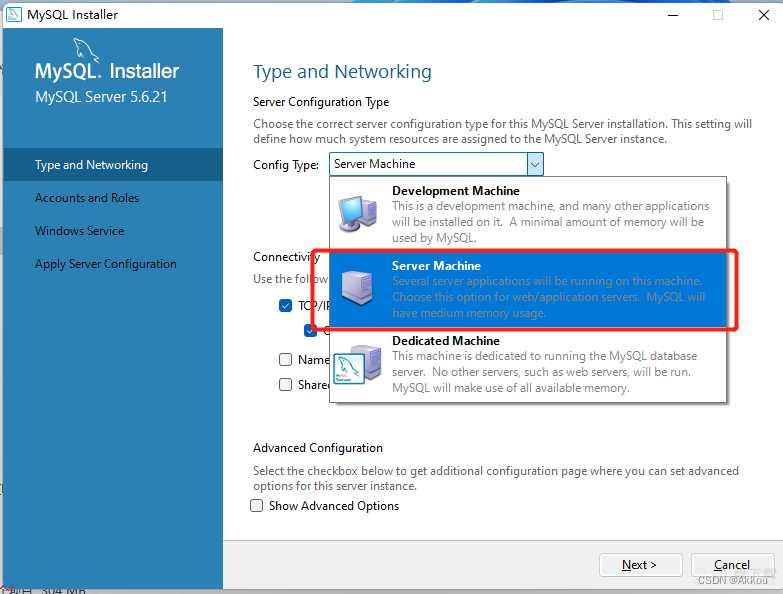Minimize the MySQL Installer window
The height and width of the screenshot is (594, 783).
point(673,15)
